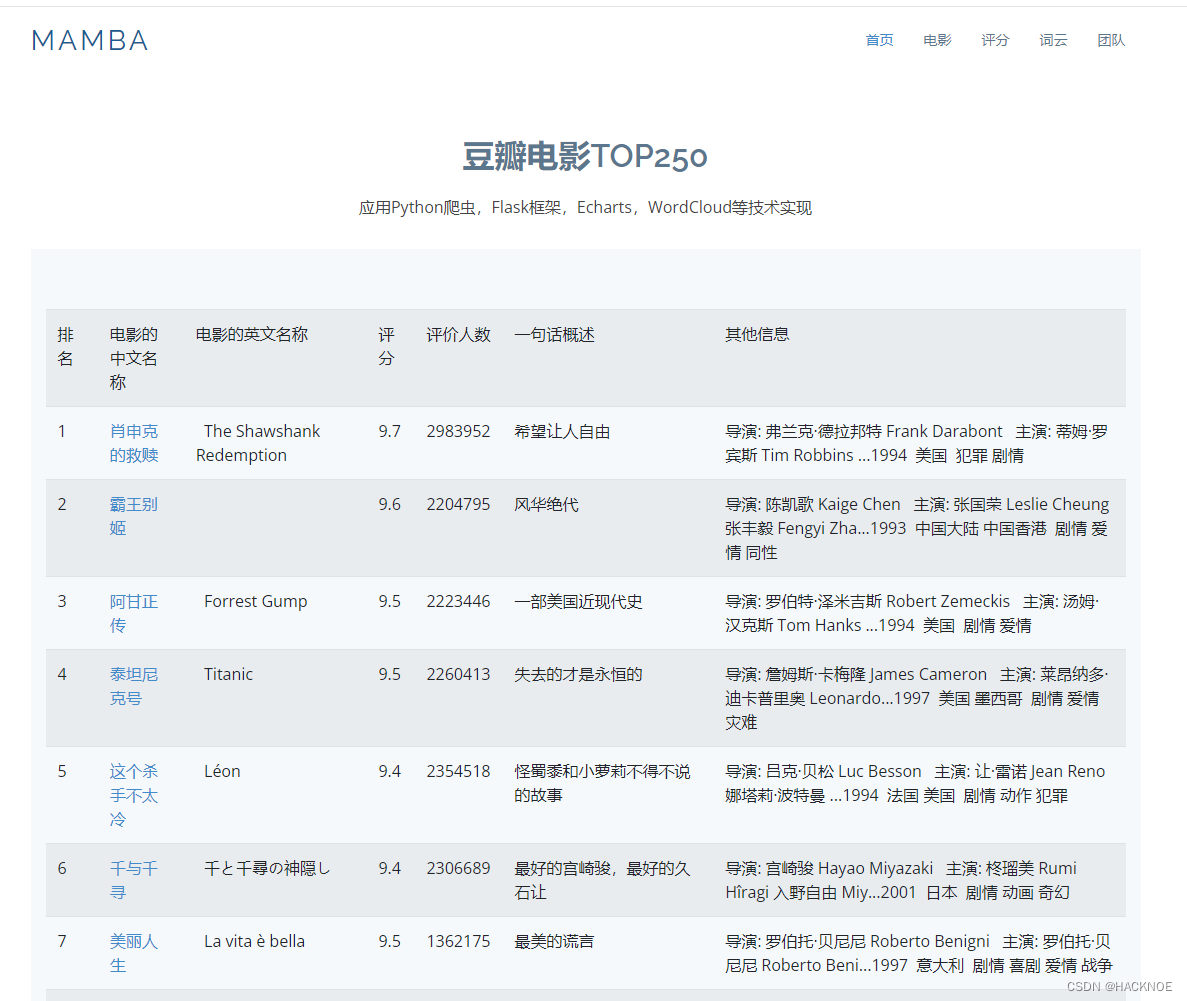Open the 泰坦尼克号 movie link
1187x1001 pixels.
point(134,685)
